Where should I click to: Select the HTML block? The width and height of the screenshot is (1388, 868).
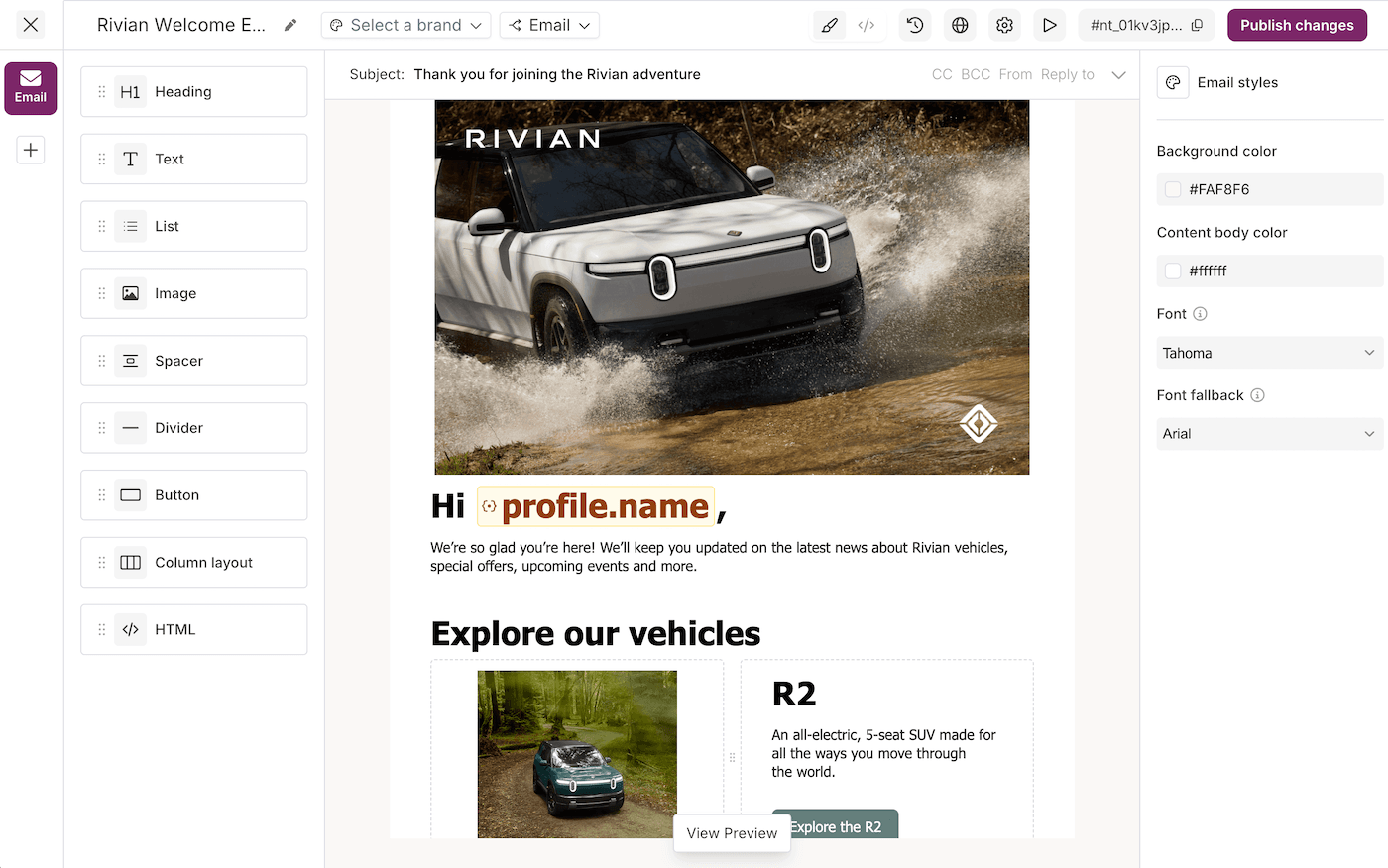click(194, 629)
